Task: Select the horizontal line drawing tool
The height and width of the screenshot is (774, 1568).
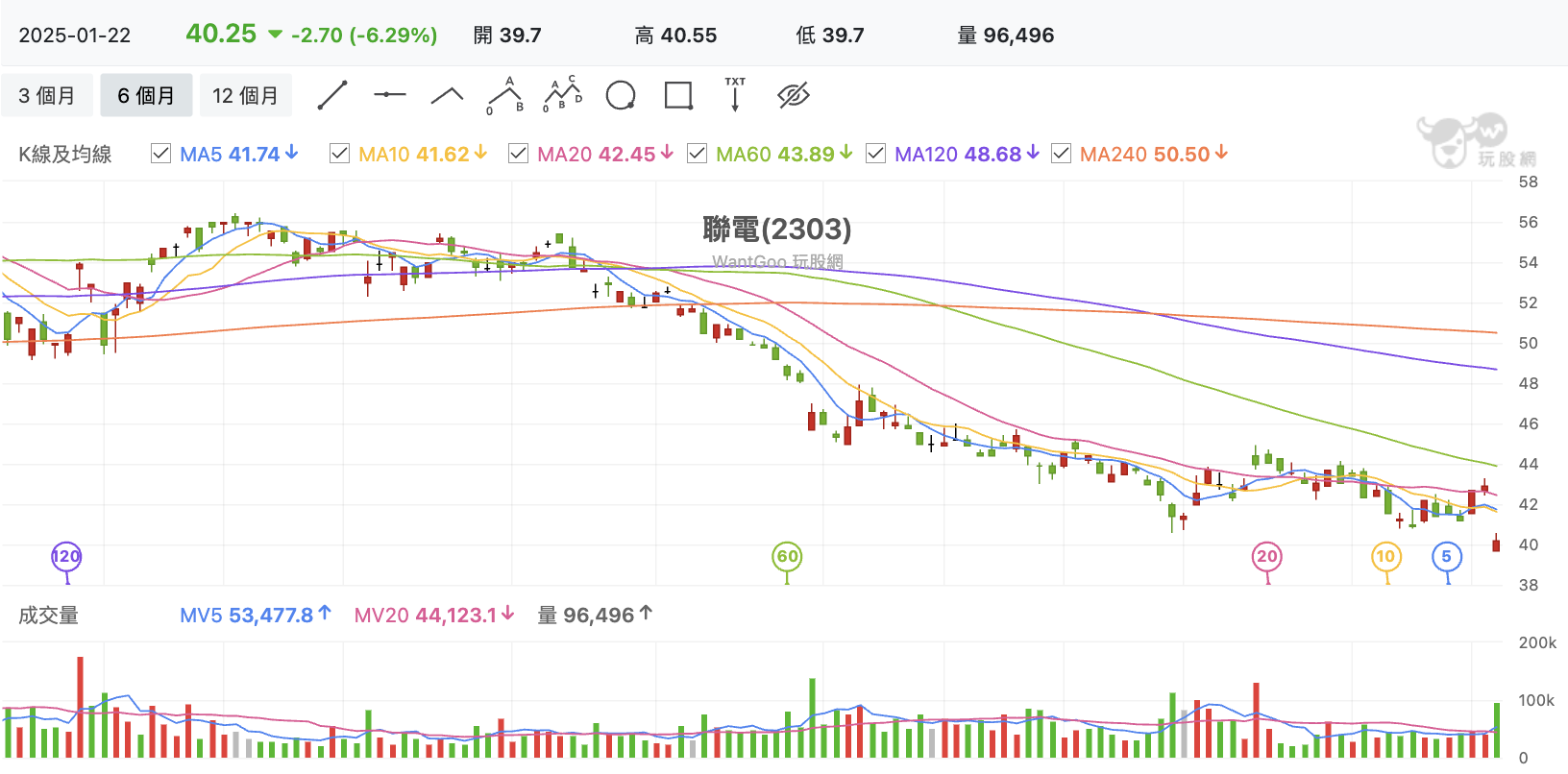Action: (x=389, y=95)
